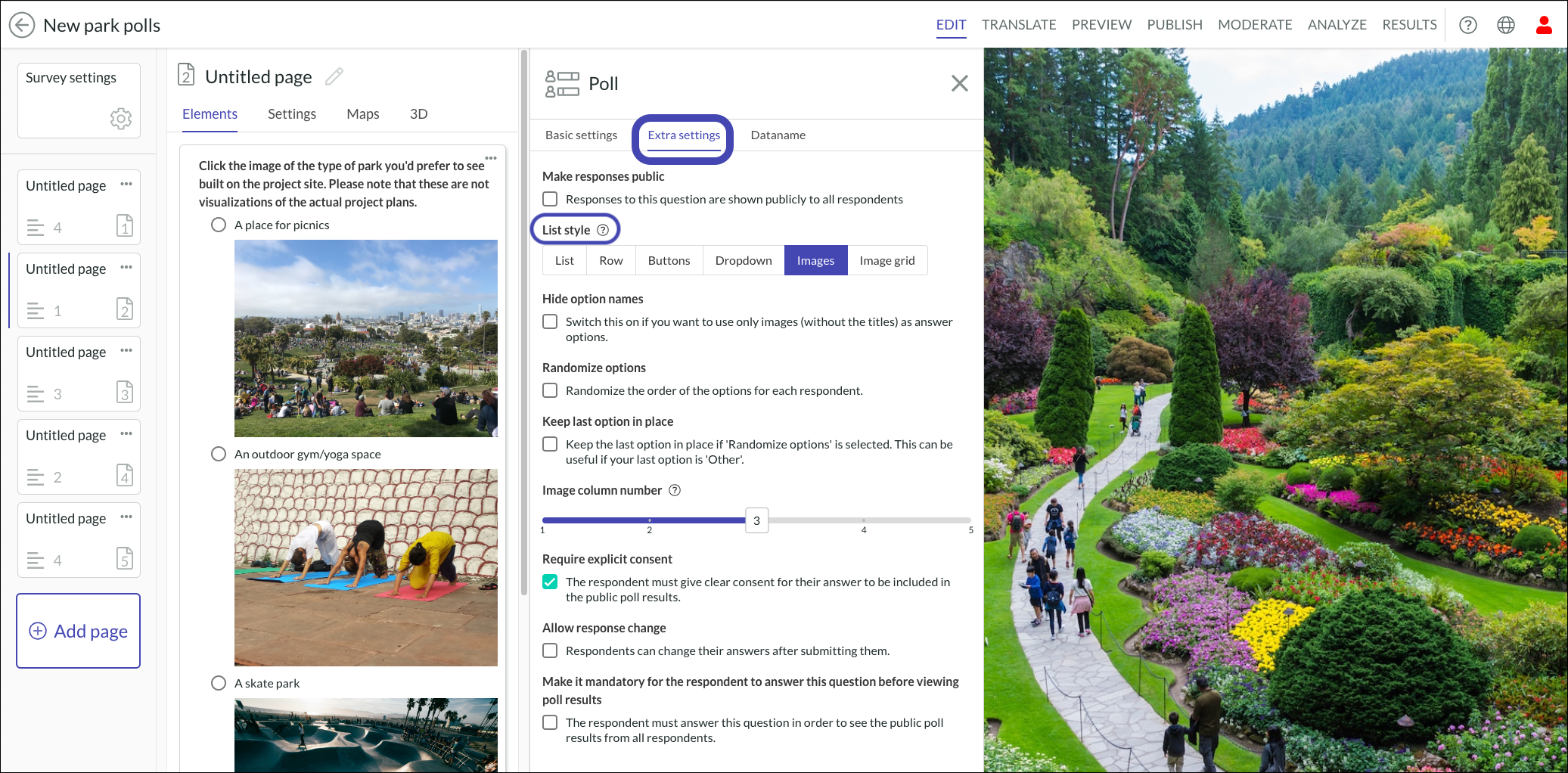Click page number 3 icon in sidebar

pyautogui.click(x=125, y=392)
